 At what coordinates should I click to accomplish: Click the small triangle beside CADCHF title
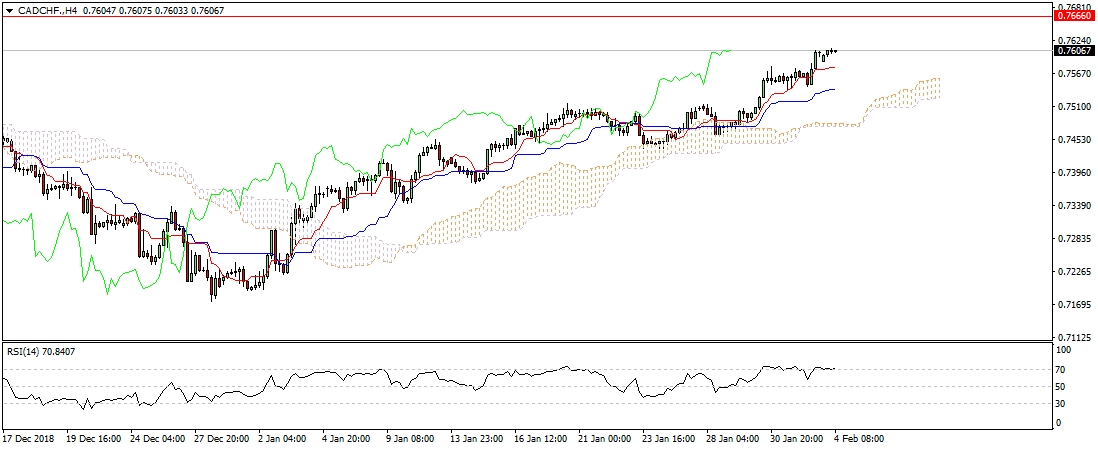coord(9,12)
